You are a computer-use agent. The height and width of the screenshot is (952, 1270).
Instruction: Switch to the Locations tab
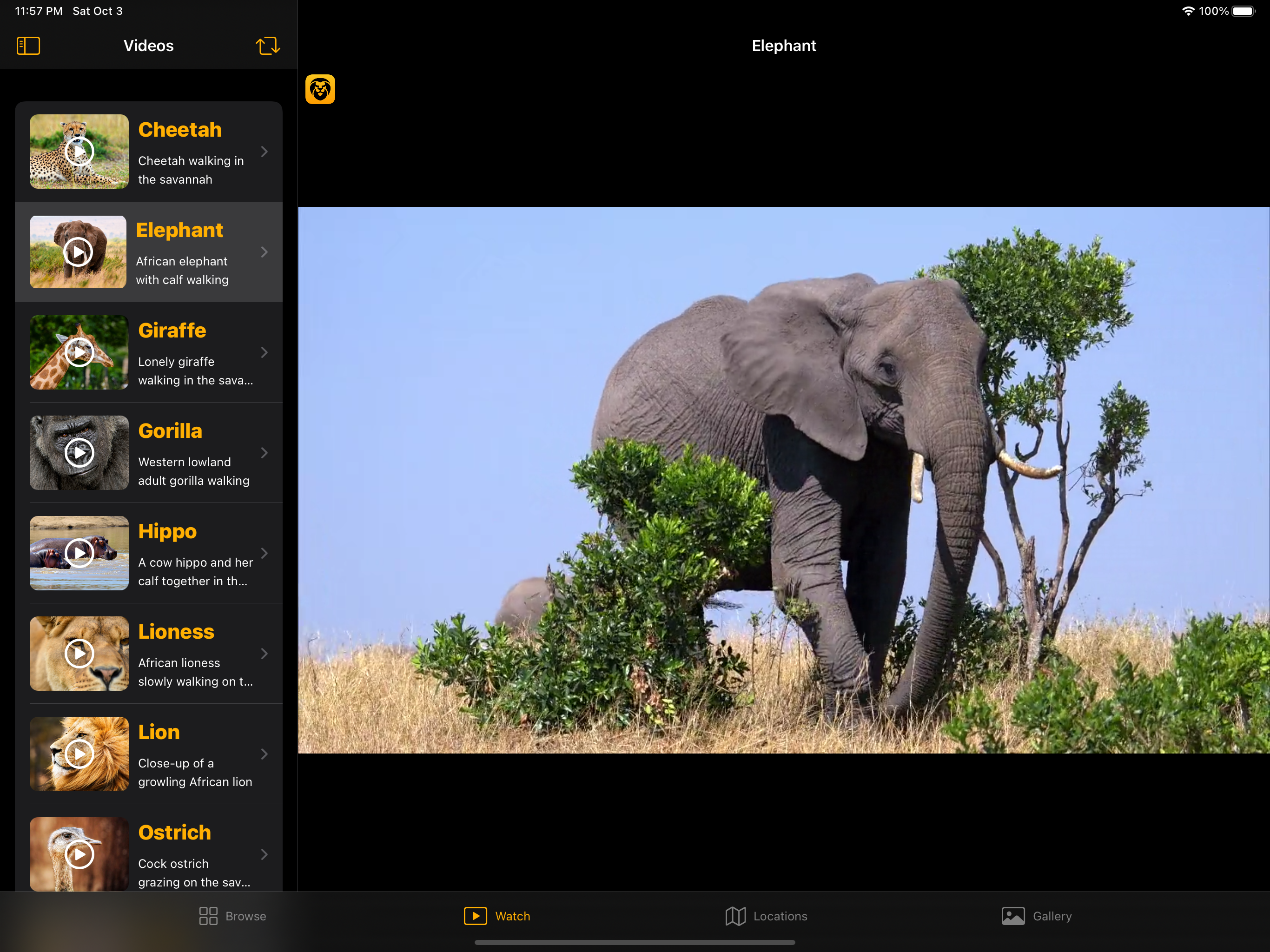click(767, 916)
